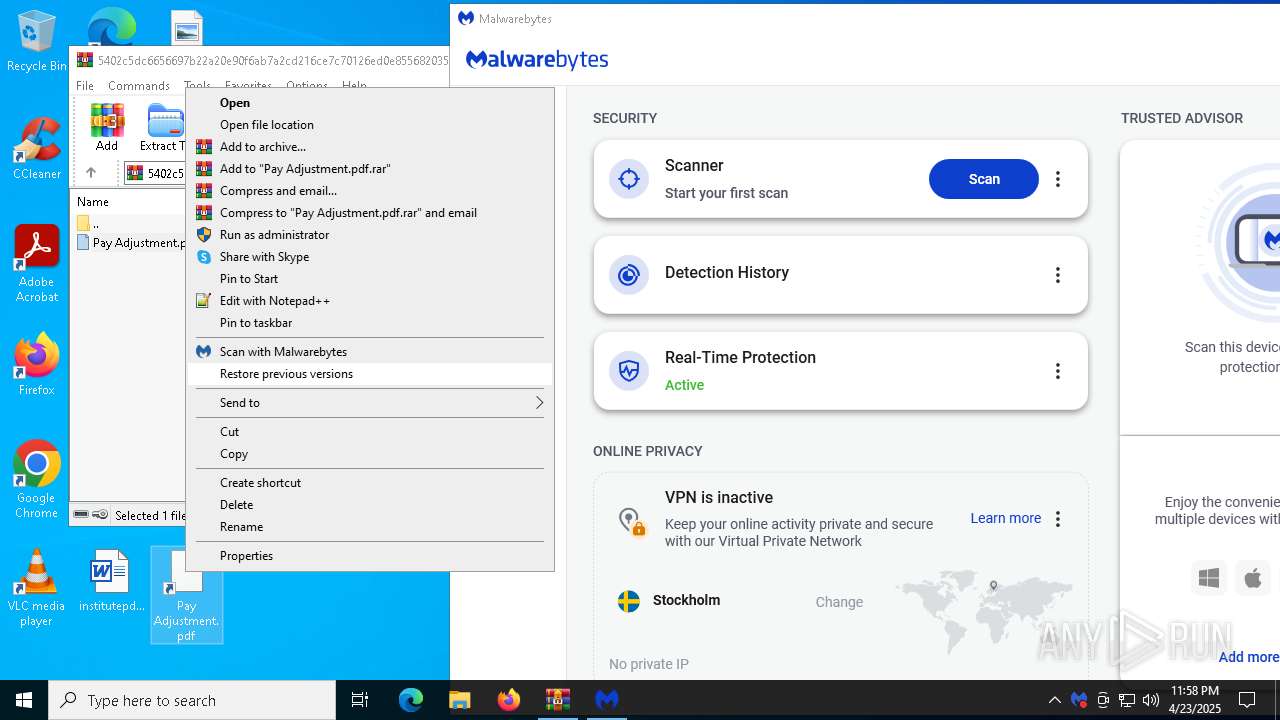Open the WinRAR File menu

pyautogui.click(x=85, y=86)
